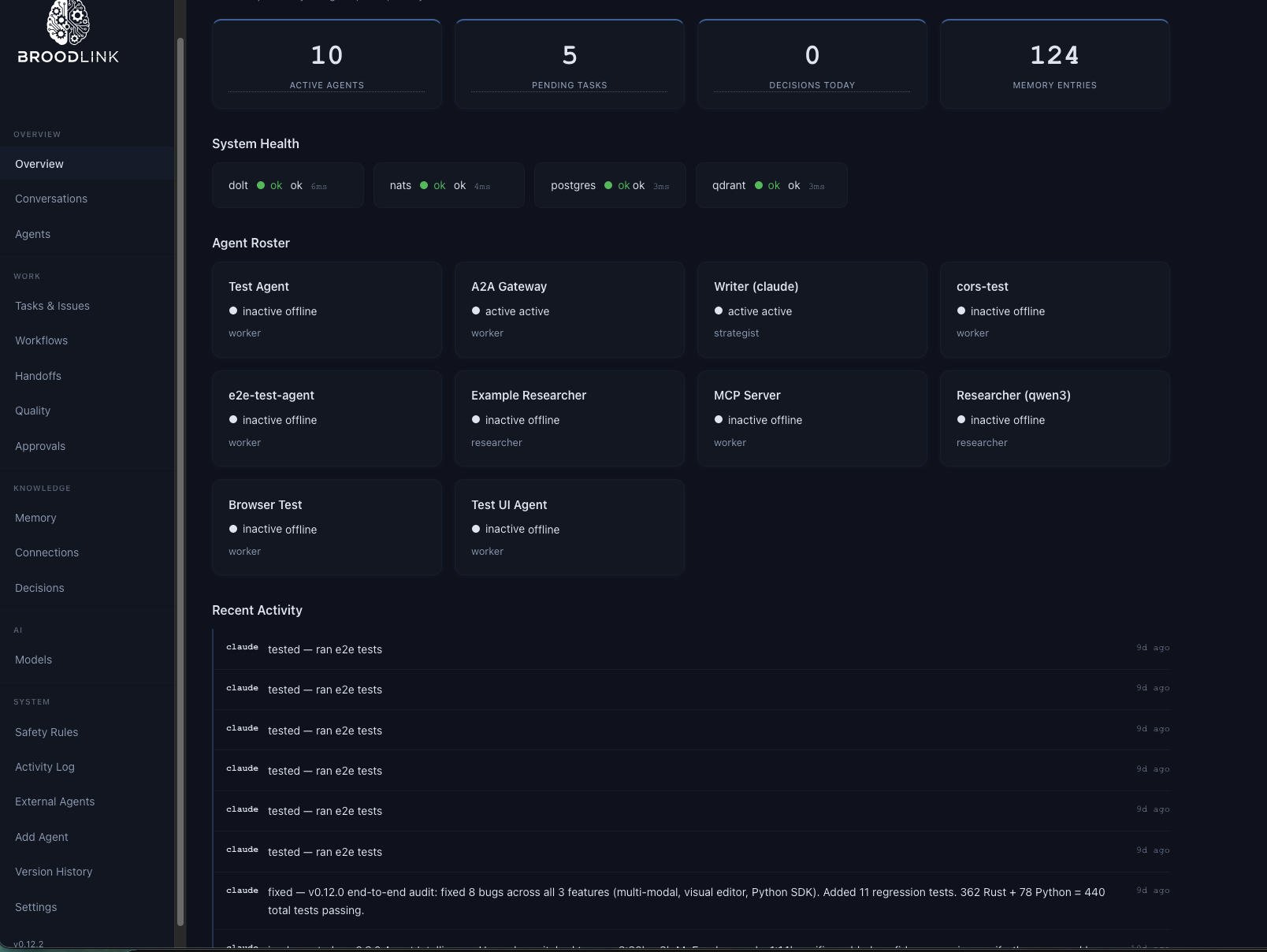Open the Agents sidebar link
This screenshot has width=1267, height=952.
tap(87, 234)
